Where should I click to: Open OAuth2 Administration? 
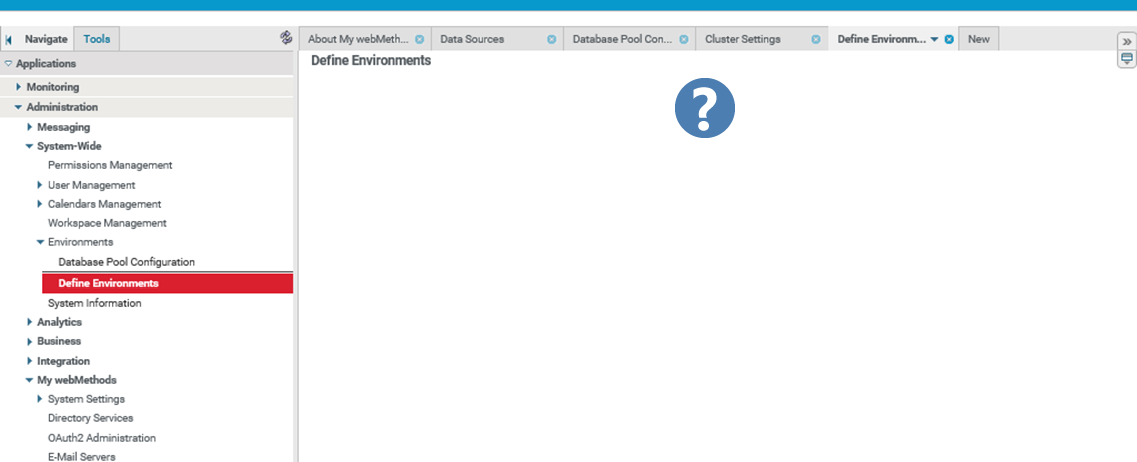coord(102,438)
